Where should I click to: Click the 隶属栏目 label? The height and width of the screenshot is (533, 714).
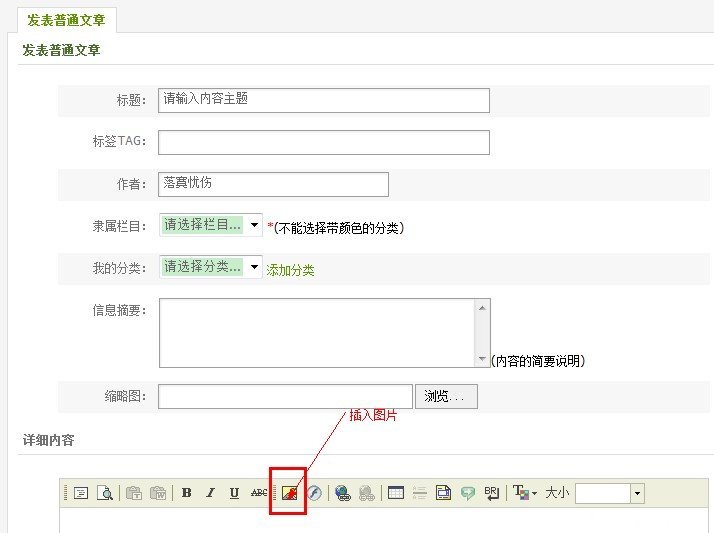119,226
